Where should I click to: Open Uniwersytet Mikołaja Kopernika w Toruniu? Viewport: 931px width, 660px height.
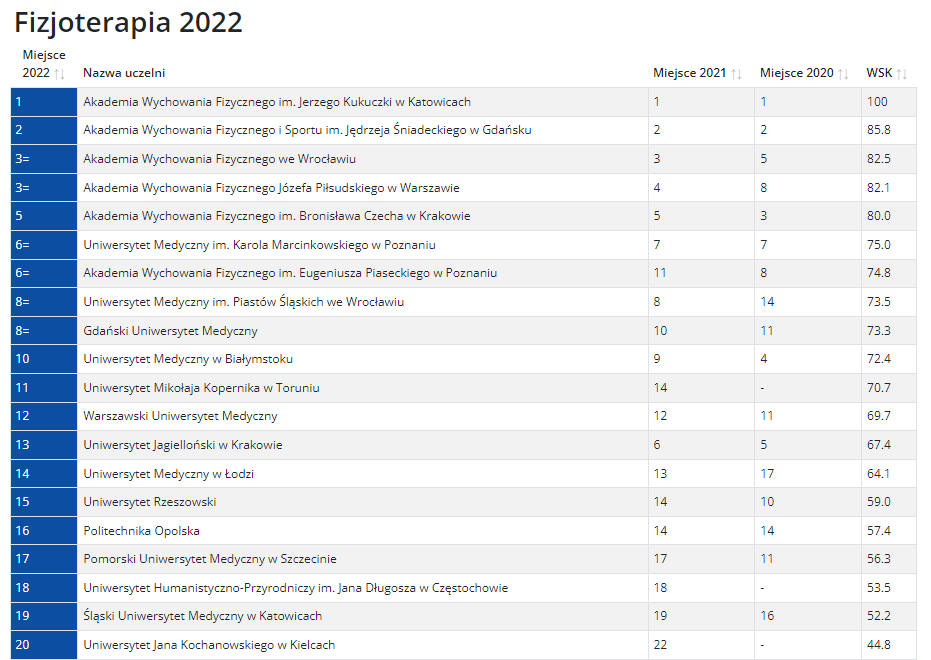pyautogui.click(x=201, y=388)
